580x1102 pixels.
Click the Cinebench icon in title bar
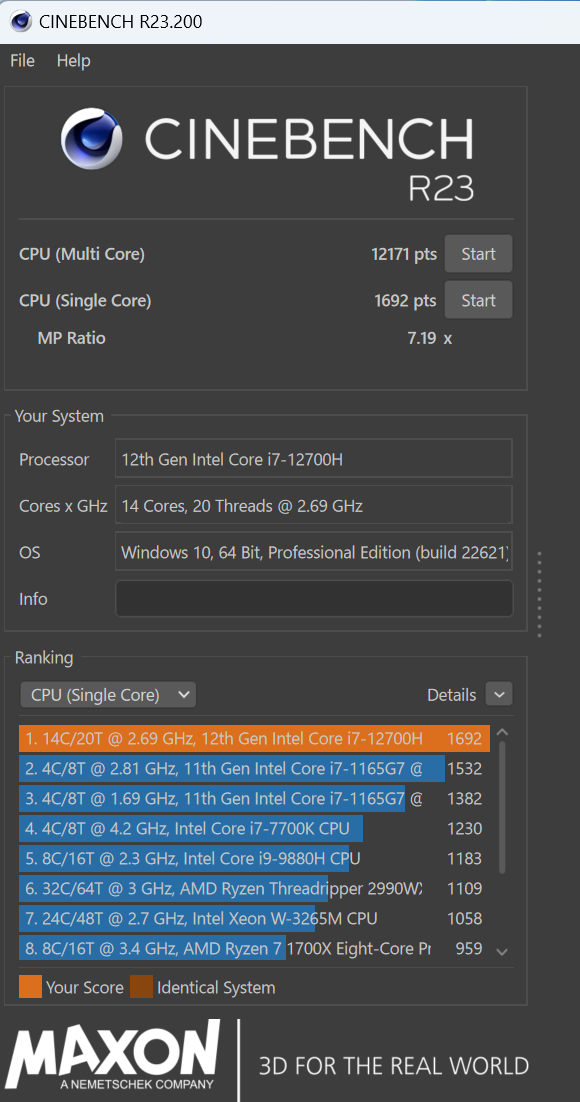[x=20, y=22]
